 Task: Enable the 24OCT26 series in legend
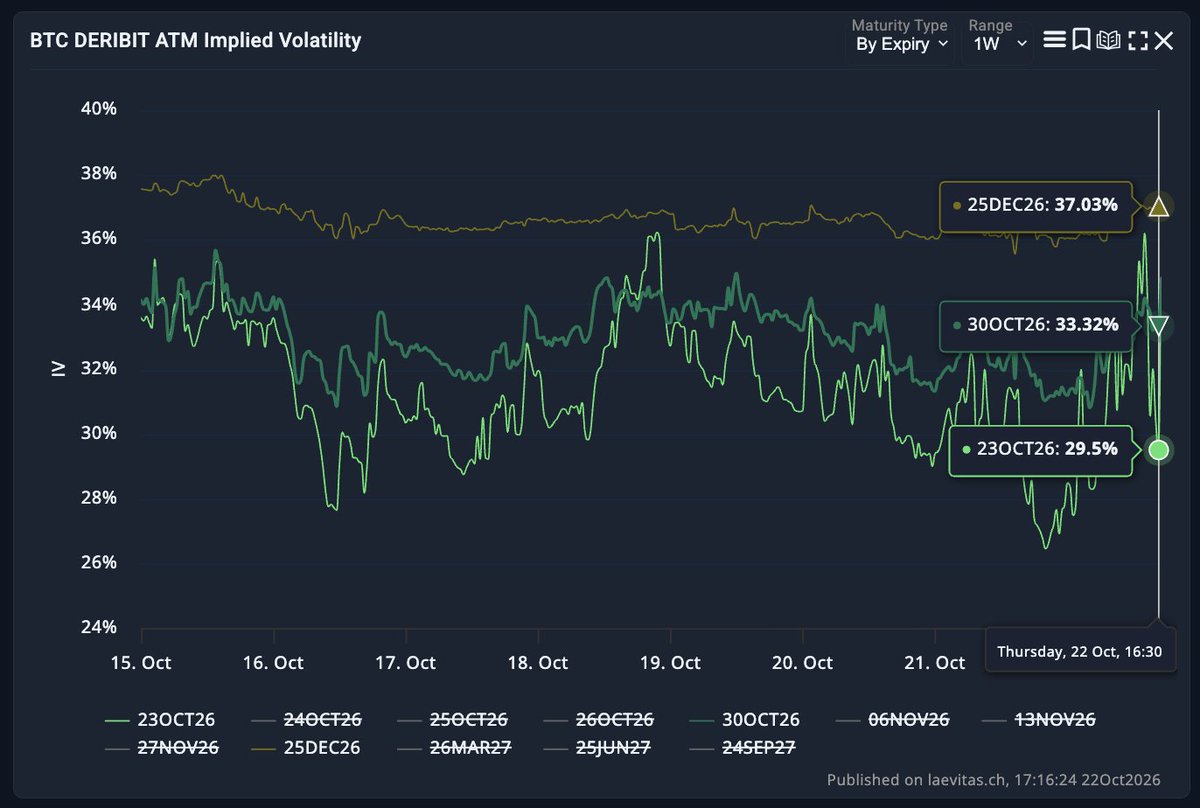305,719
